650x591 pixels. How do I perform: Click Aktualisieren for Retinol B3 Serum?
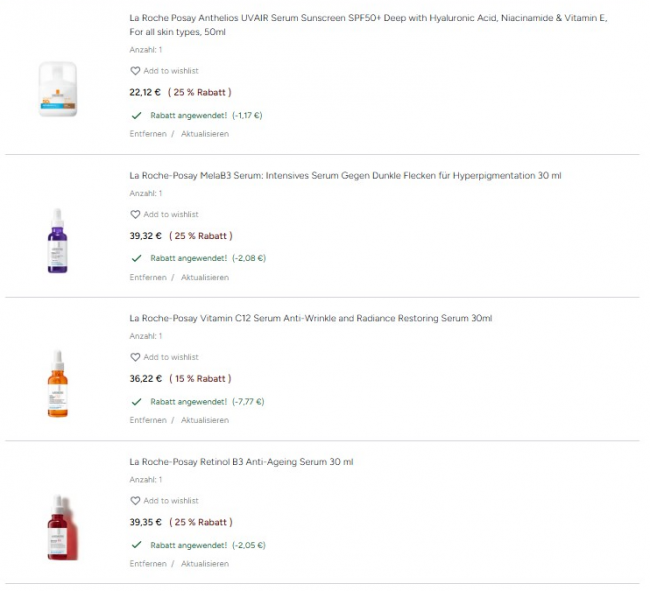(205, 564)
